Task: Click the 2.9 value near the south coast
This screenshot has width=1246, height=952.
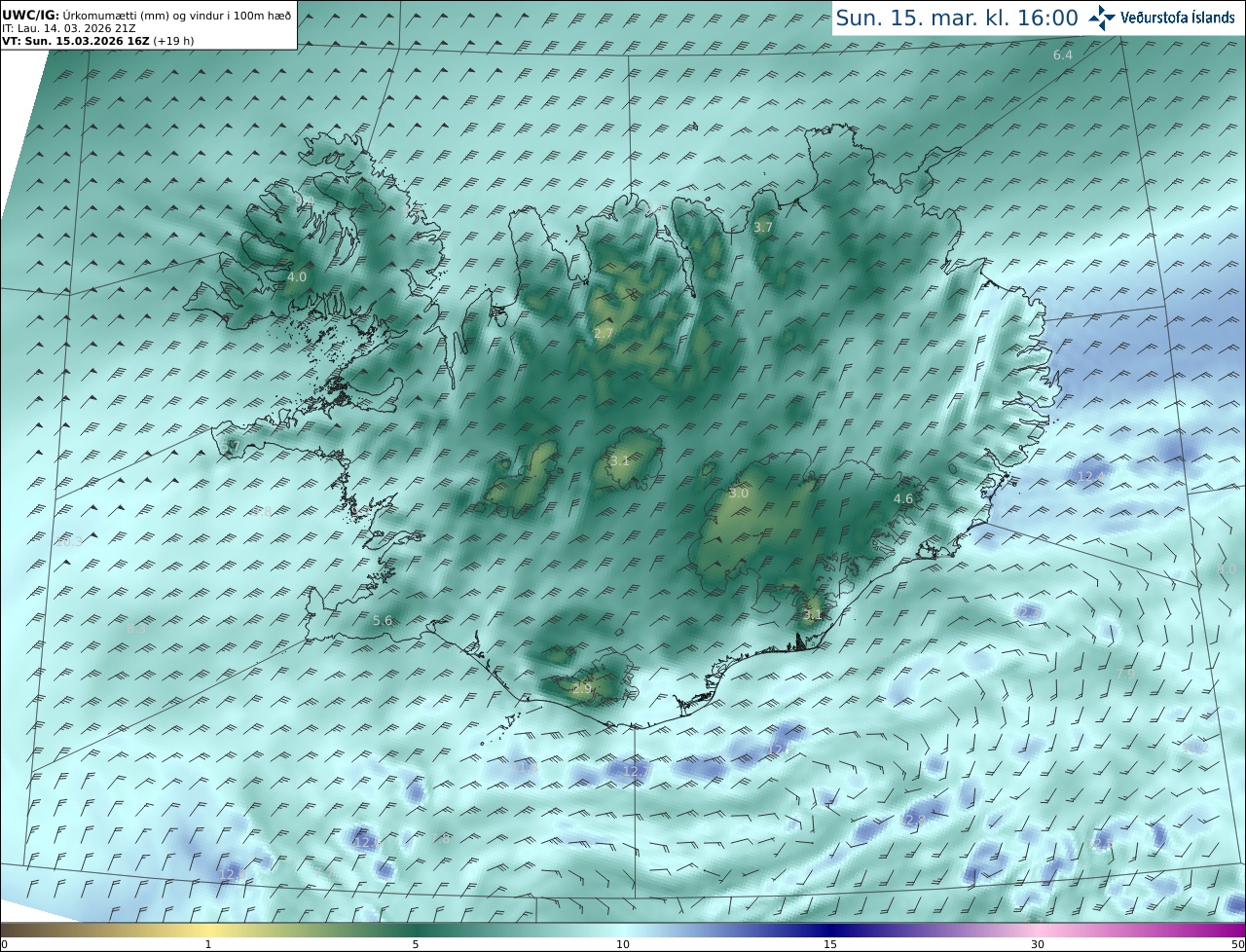Action: tap(582, 687)
